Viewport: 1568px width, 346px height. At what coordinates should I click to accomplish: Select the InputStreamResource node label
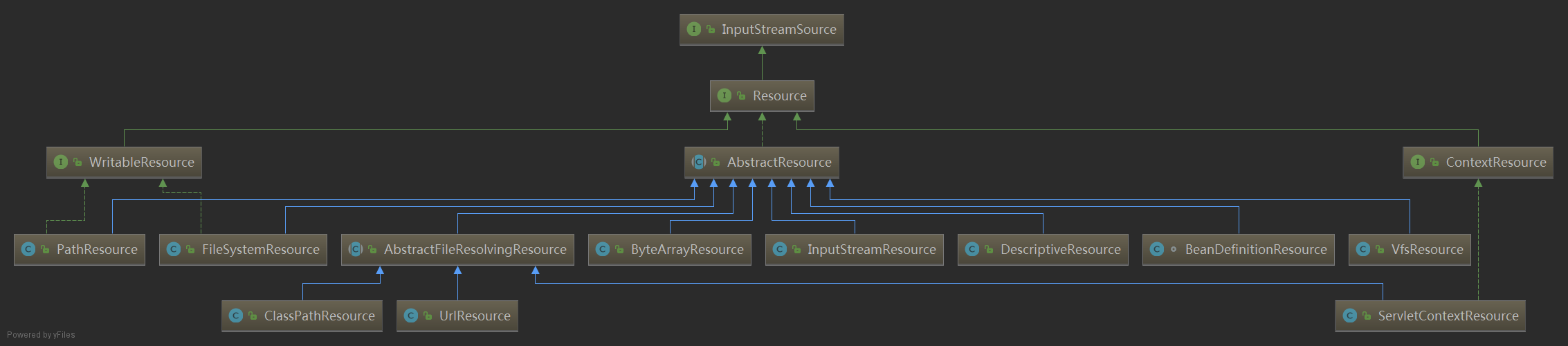click(x=872, y=249)
